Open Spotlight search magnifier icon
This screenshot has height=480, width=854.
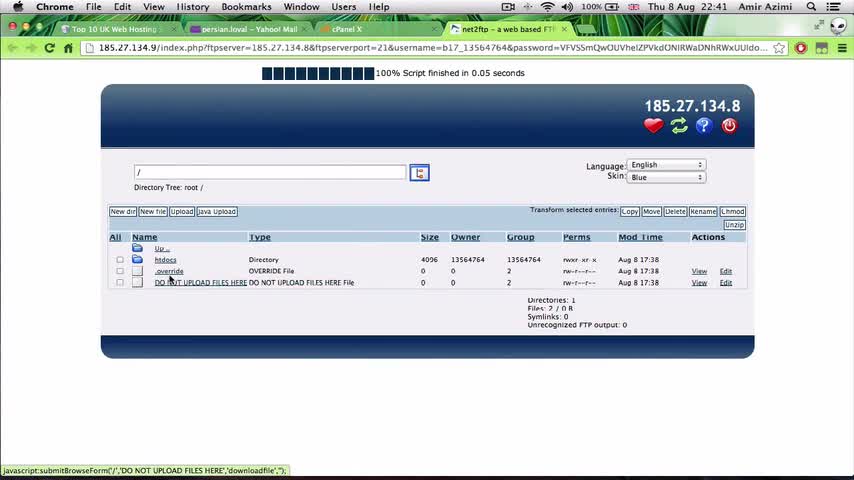tap(812, 7)
